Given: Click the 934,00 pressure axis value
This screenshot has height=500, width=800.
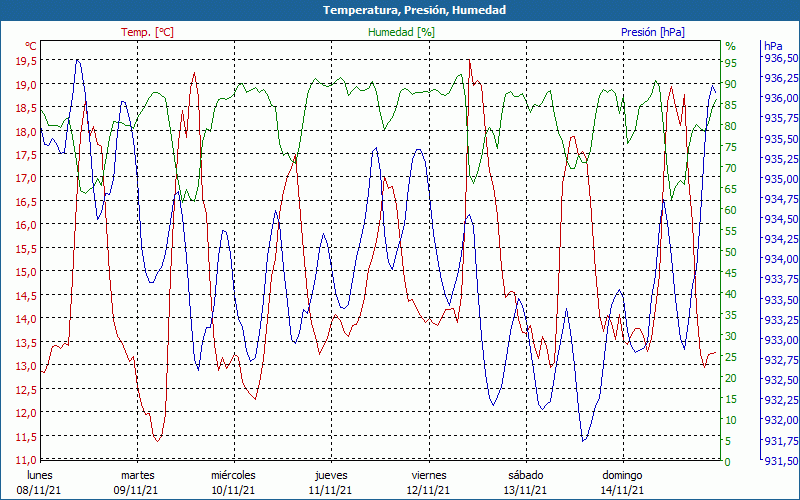Looking at the screenshot, I should [780, 259].
